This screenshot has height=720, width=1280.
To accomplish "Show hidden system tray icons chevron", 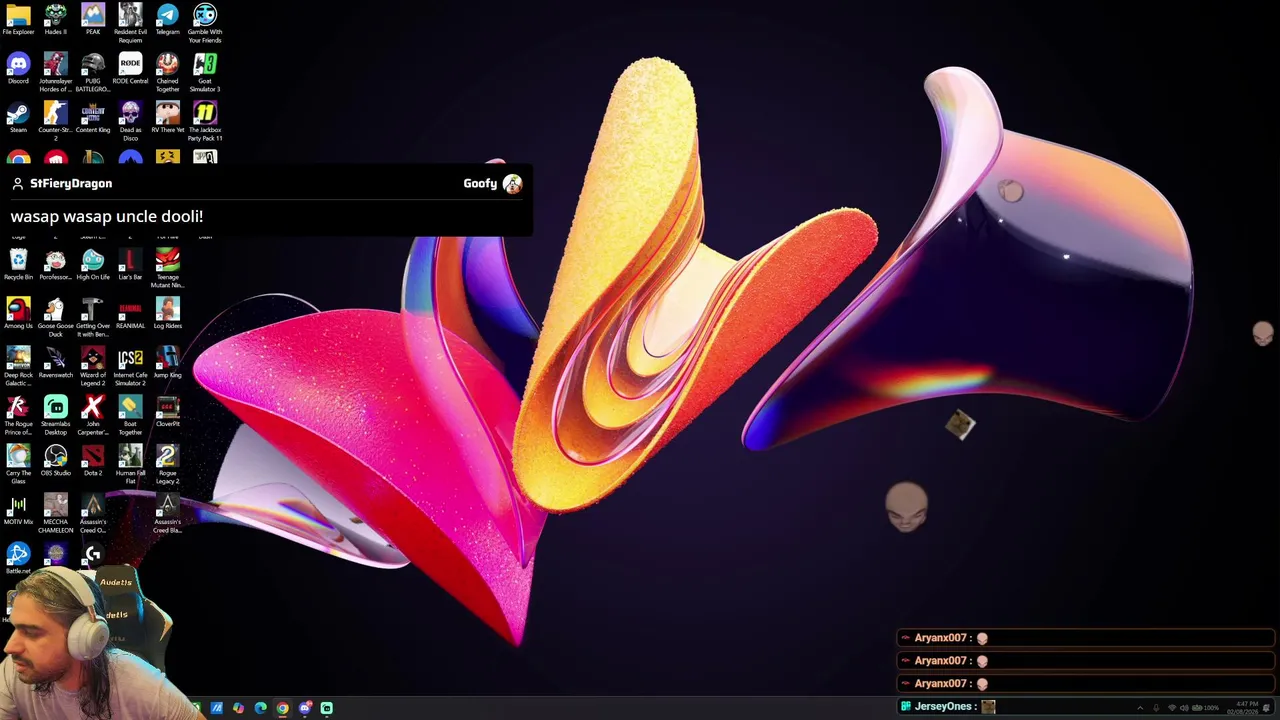I will click(x=1139, y=708).
